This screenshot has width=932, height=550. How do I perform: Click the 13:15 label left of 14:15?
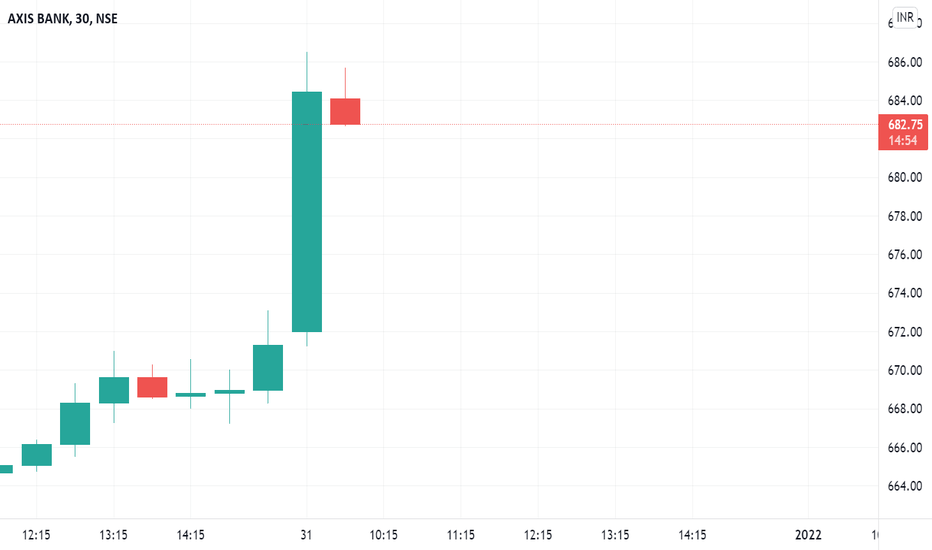coord(113,535)
